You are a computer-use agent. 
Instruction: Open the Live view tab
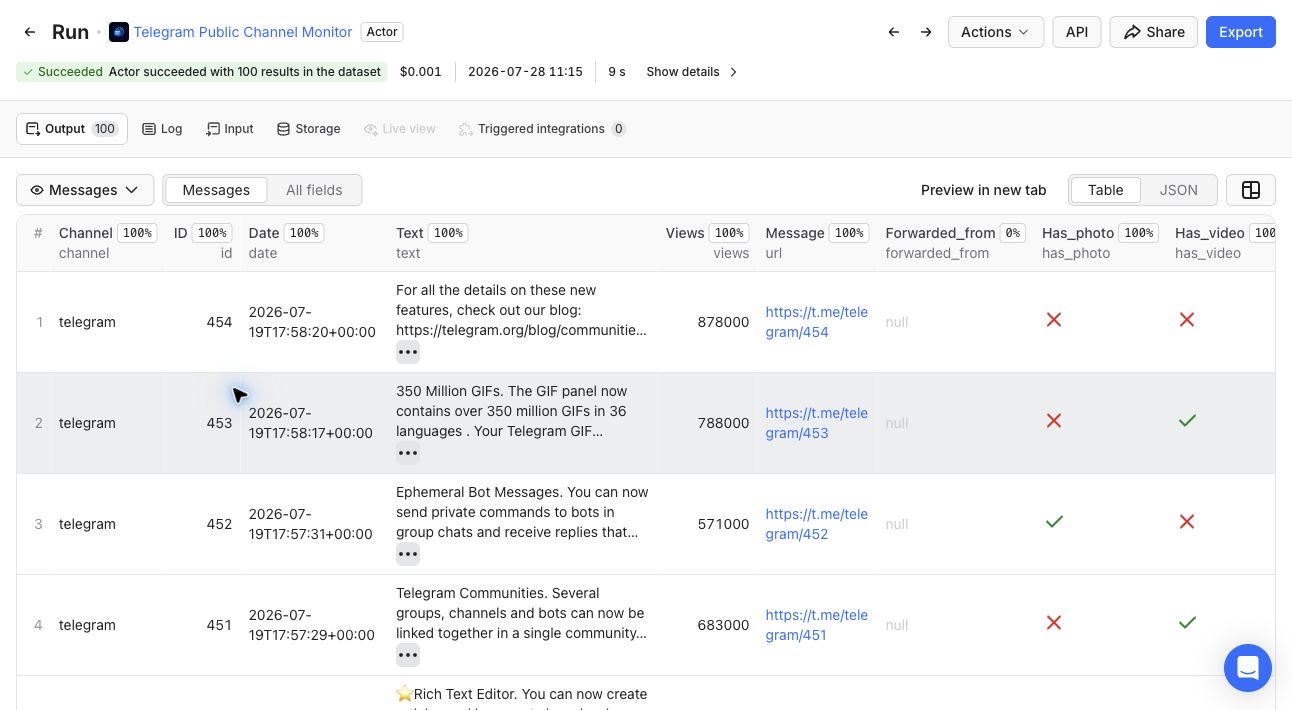(400, 129)
